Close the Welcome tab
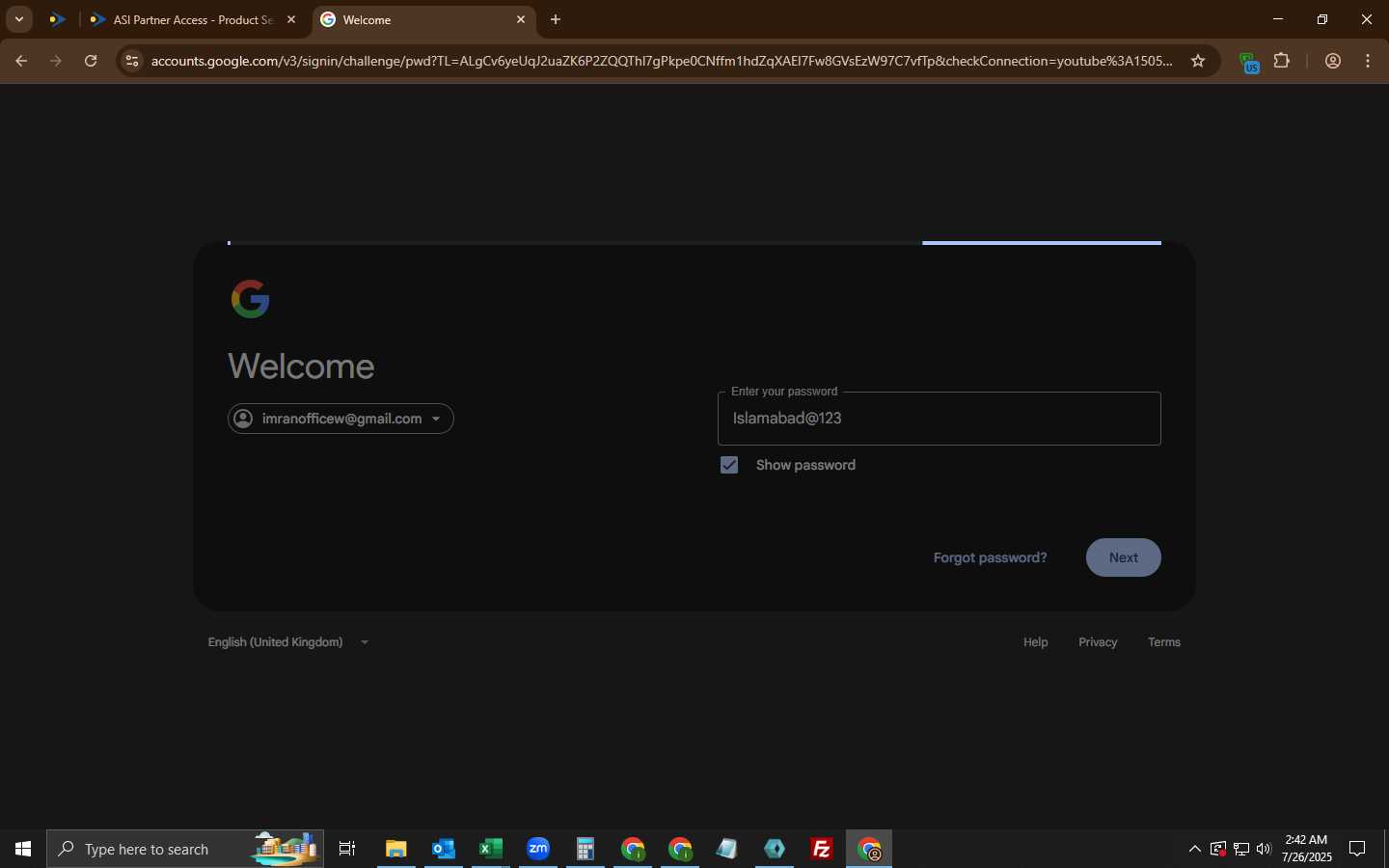 [x=521, y=19]
